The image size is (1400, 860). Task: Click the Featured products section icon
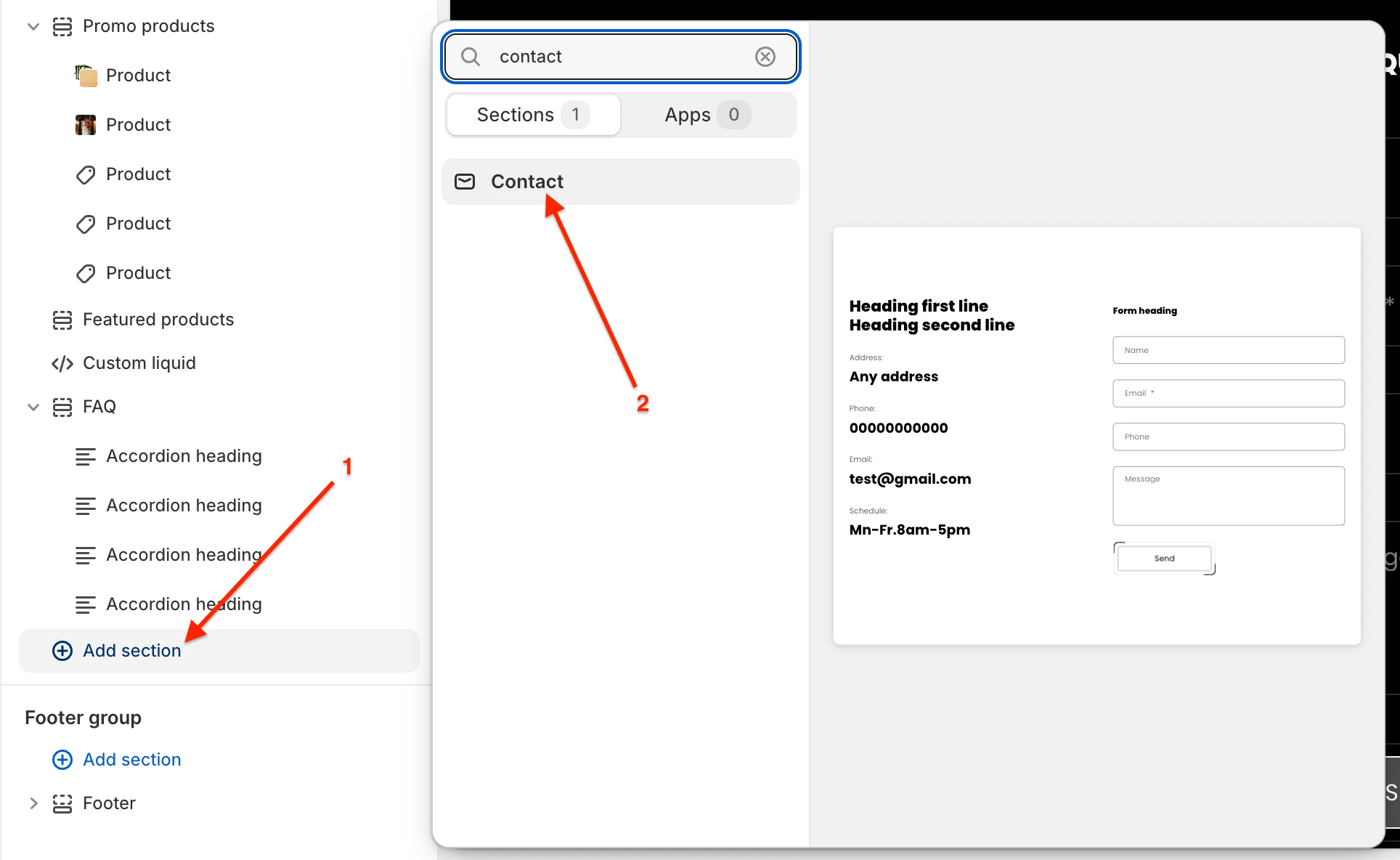(x=62, y=320)
